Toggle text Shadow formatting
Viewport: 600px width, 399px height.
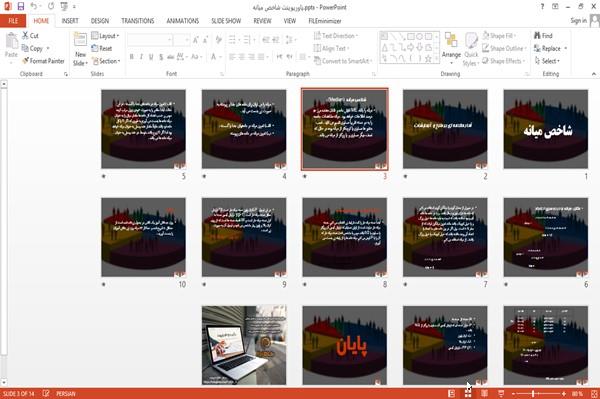(161, 57)
